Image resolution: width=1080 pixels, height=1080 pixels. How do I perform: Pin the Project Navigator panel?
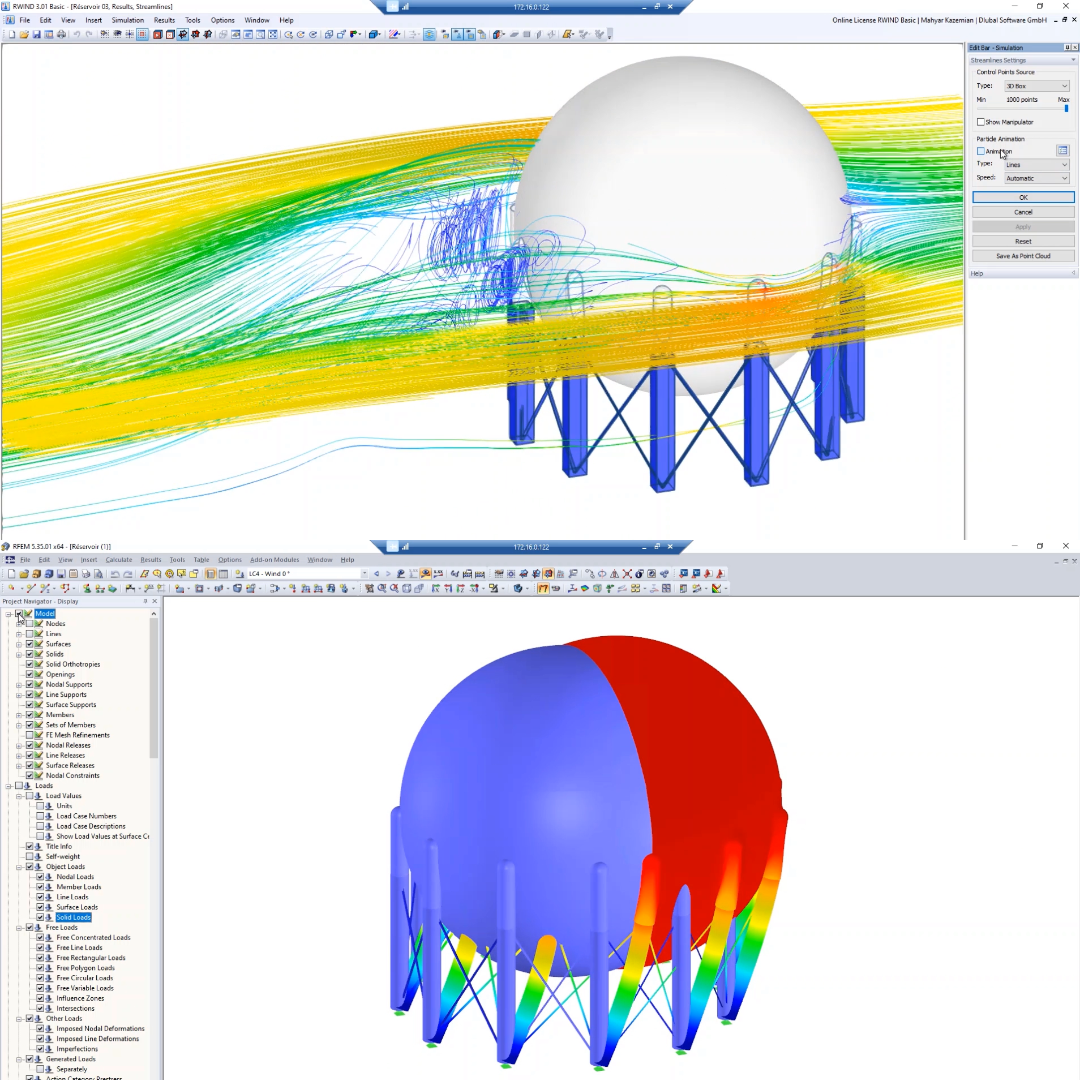click(145, 601)
